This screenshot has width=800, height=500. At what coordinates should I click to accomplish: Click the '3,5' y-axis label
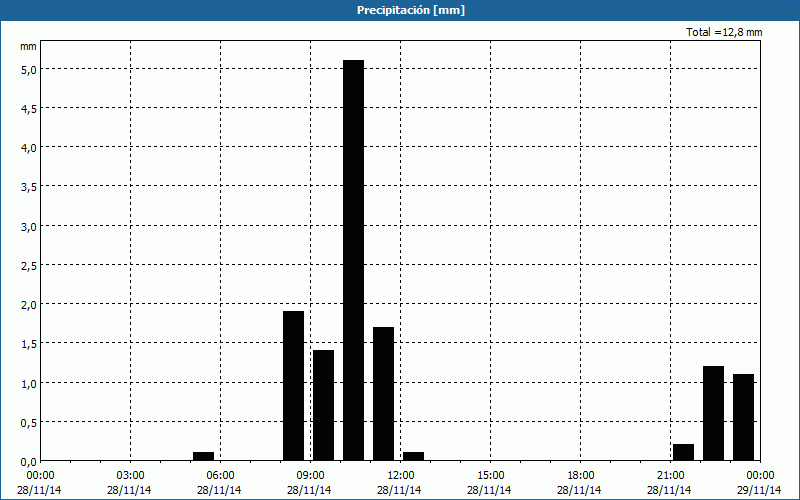coord(29,187)
